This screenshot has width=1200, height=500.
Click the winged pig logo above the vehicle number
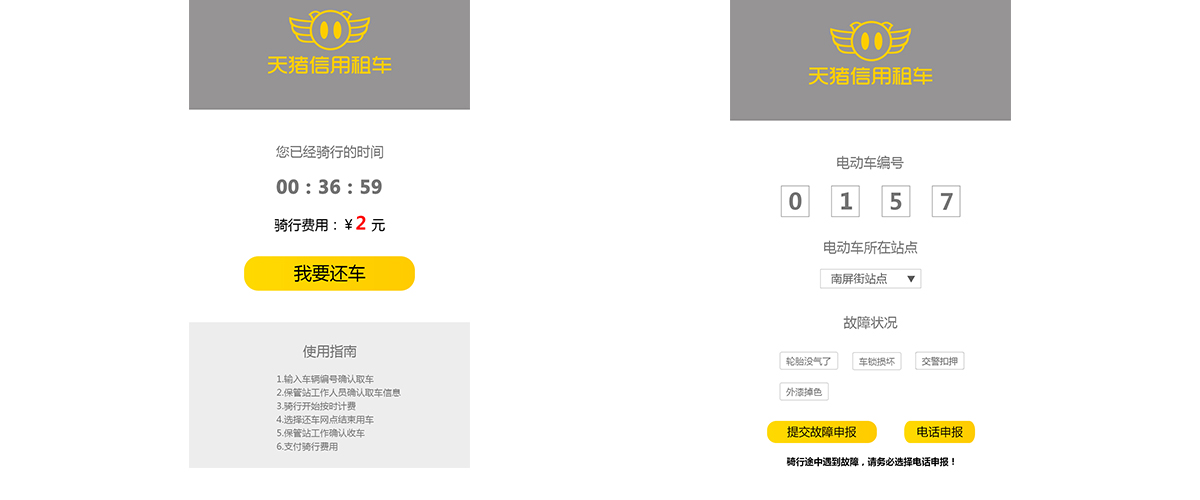[871, 40]
